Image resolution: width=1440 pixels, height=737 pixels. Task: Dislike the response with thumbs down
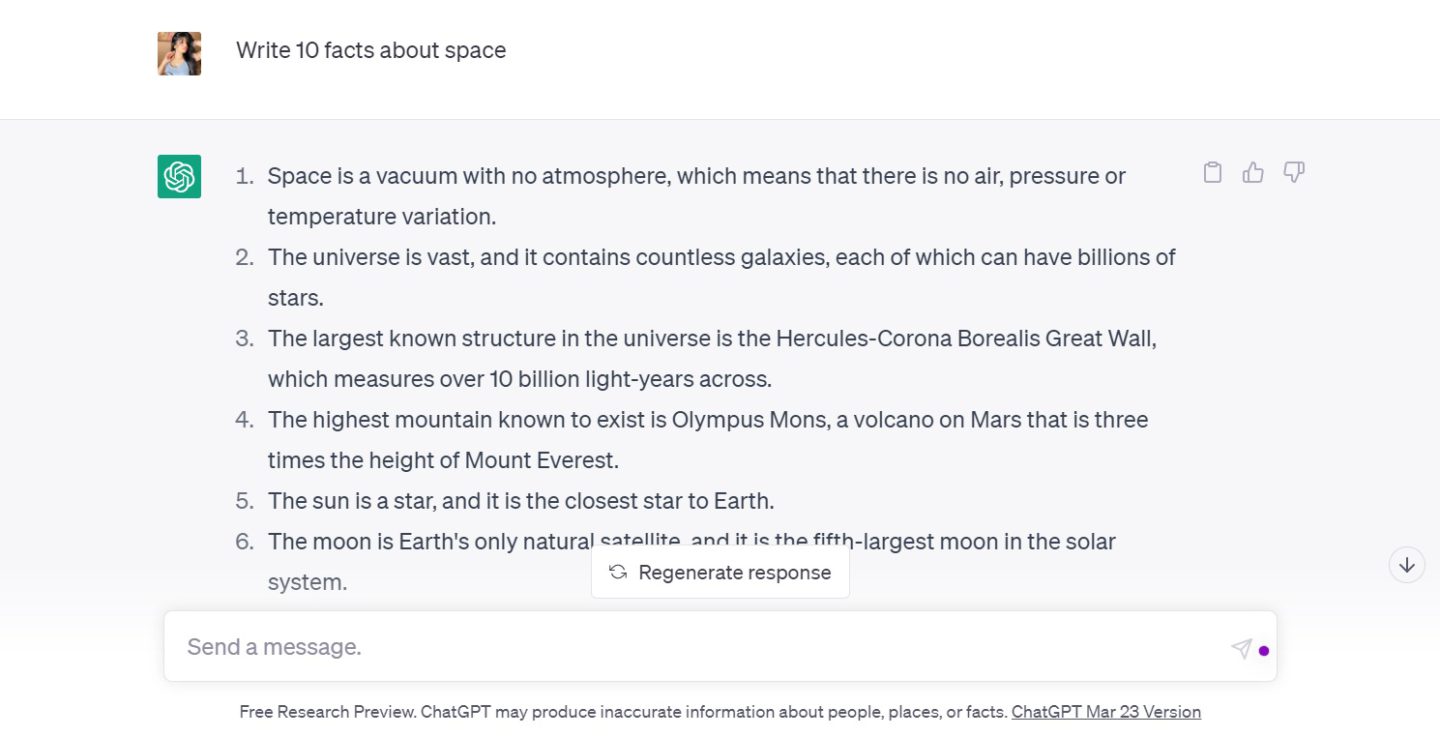[x=1294, y=173]
